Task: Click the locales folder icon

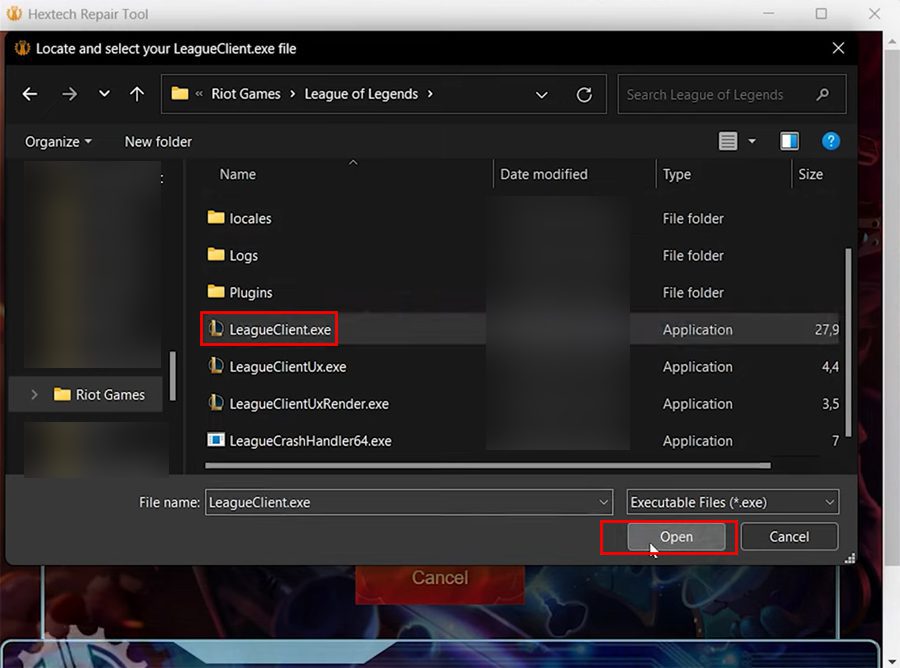Action: tap(215, 218)
